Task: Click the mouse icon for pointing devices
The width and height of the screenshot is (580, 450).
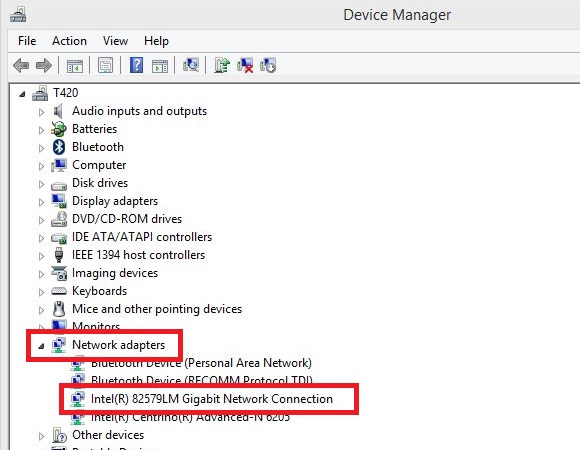Action: [59, 309]
